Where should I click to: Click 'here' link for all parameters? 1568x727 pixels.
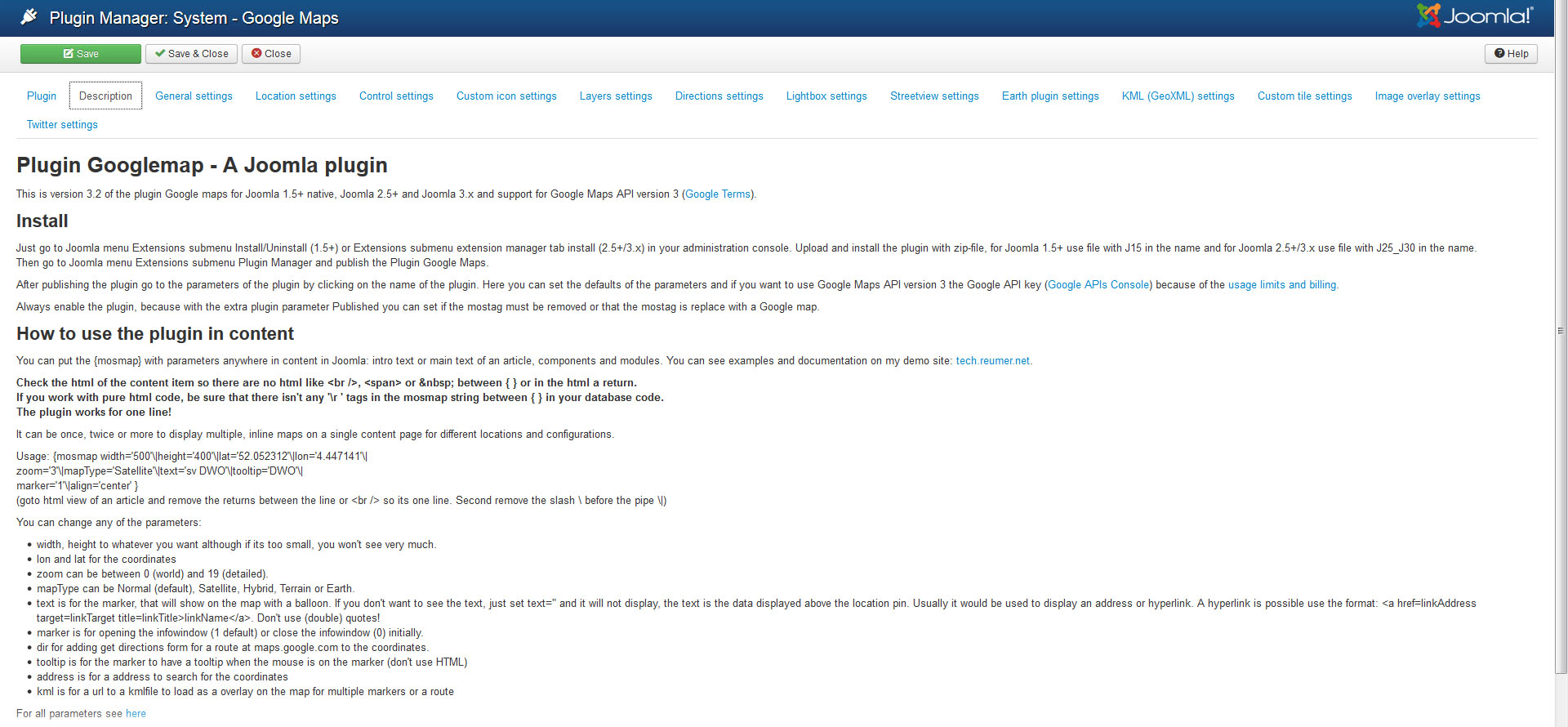(136, 714)
